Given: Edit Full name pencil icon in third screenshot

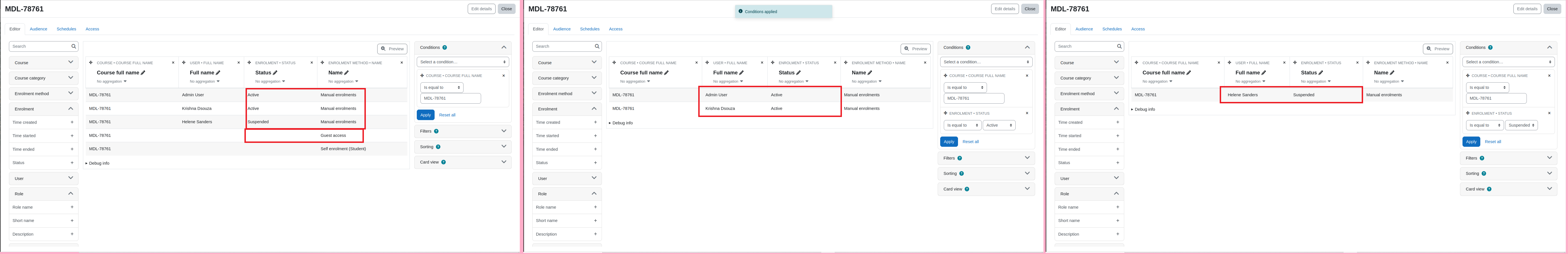Looking at the screenshot, I should tap(1264, 72).
